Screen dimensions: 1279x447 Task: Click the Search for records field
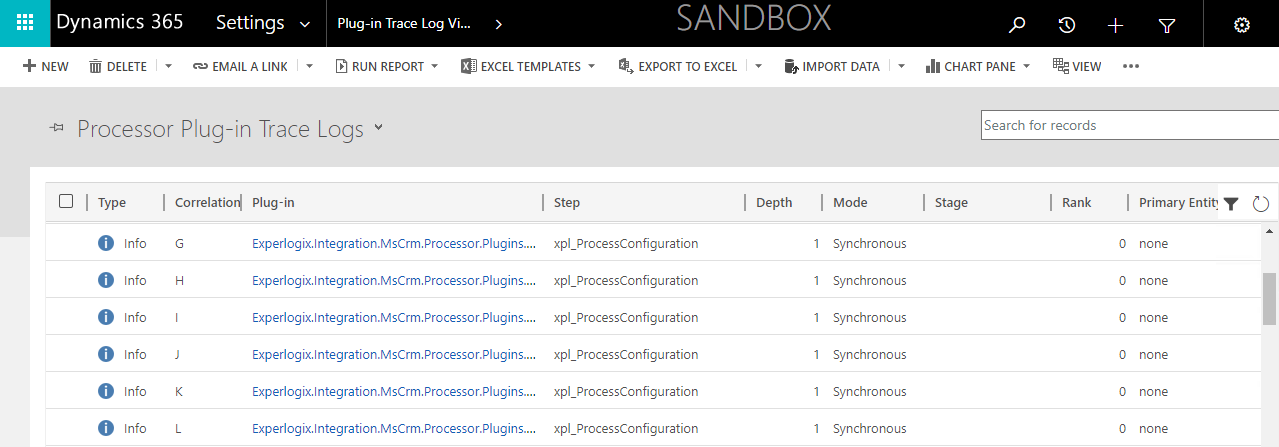[x=1130, y=125]
